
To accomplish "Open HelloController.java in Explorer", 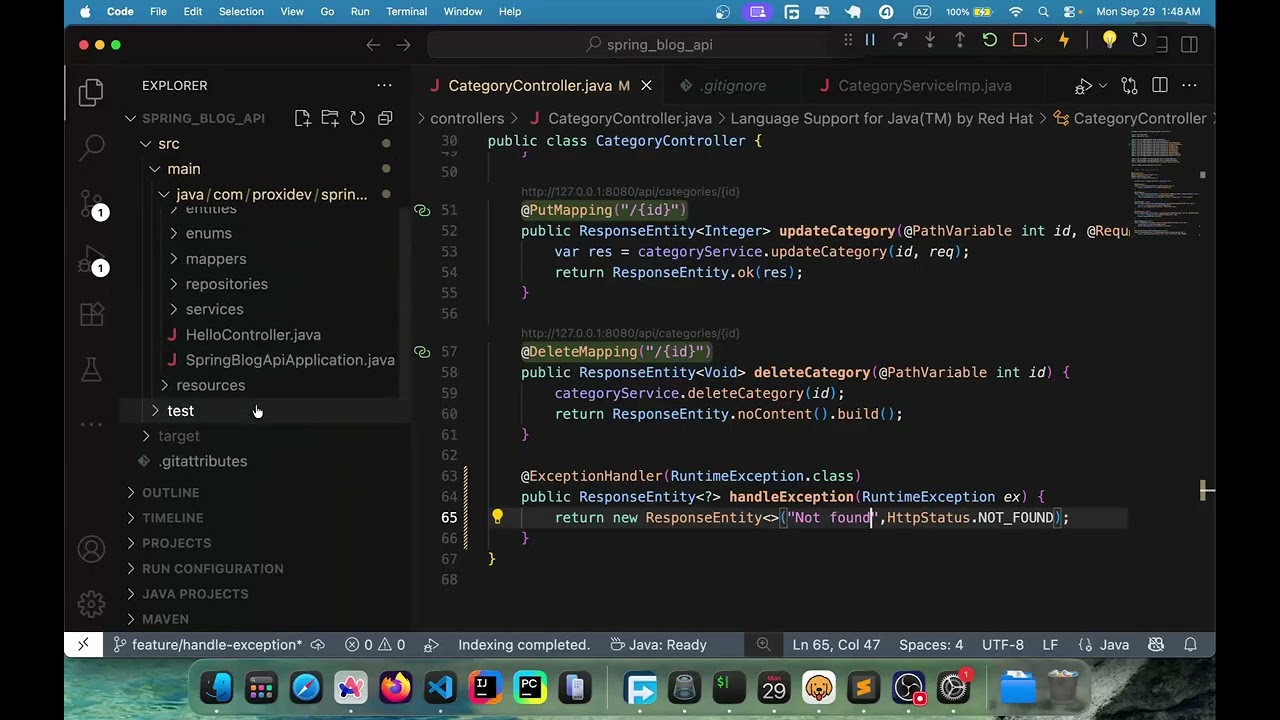I will [253, 335].
